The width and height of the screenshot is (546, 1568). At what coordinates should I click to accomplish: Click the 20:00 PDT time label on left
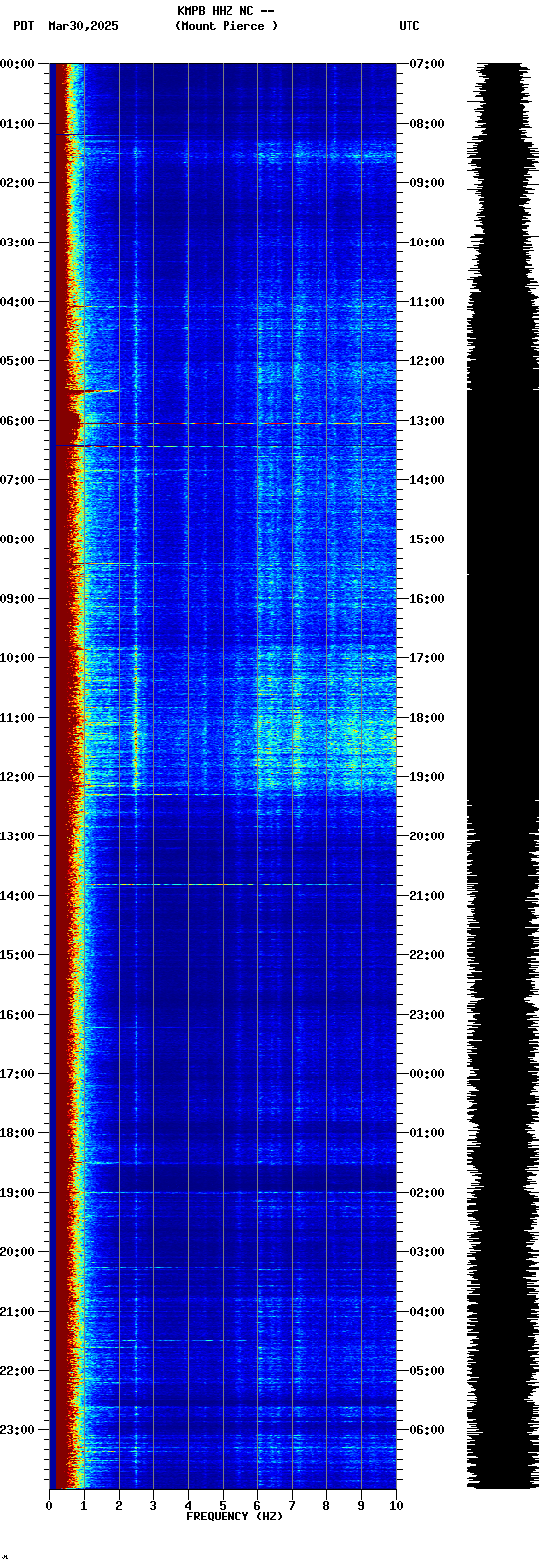[x=17, y=1252]
